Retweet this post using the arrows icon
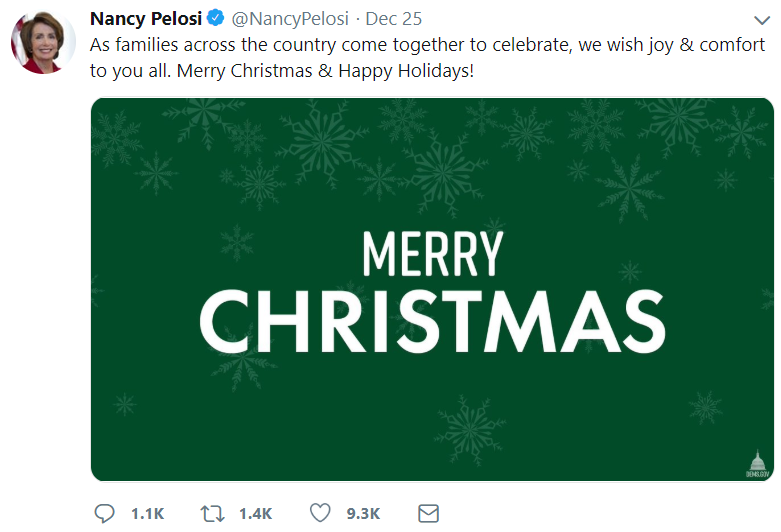 tap(212, 513)
